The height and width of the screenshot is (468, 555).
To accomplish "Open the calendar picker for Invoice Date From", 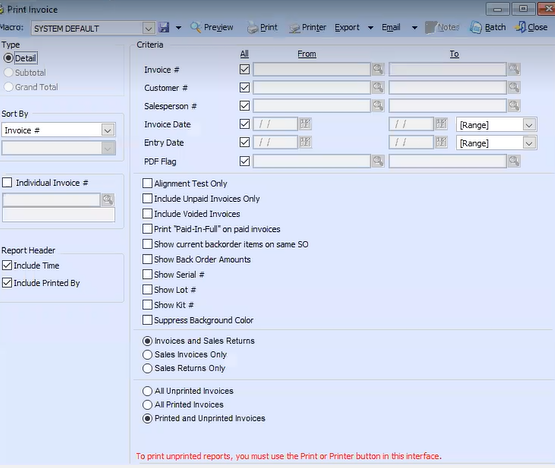I will pyautogui.click(x=305, y=124).
